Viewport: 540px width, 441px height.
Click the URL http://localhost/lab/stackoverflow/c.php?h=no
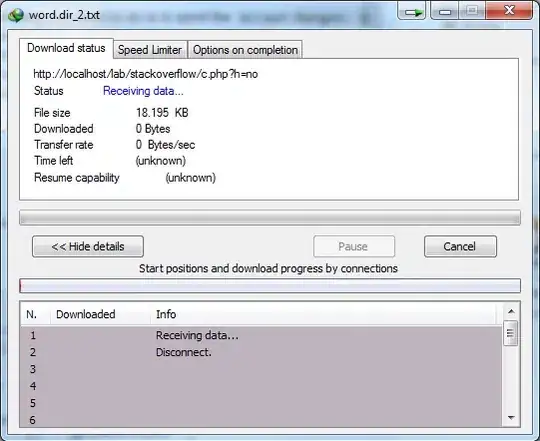tap(146, 74)
